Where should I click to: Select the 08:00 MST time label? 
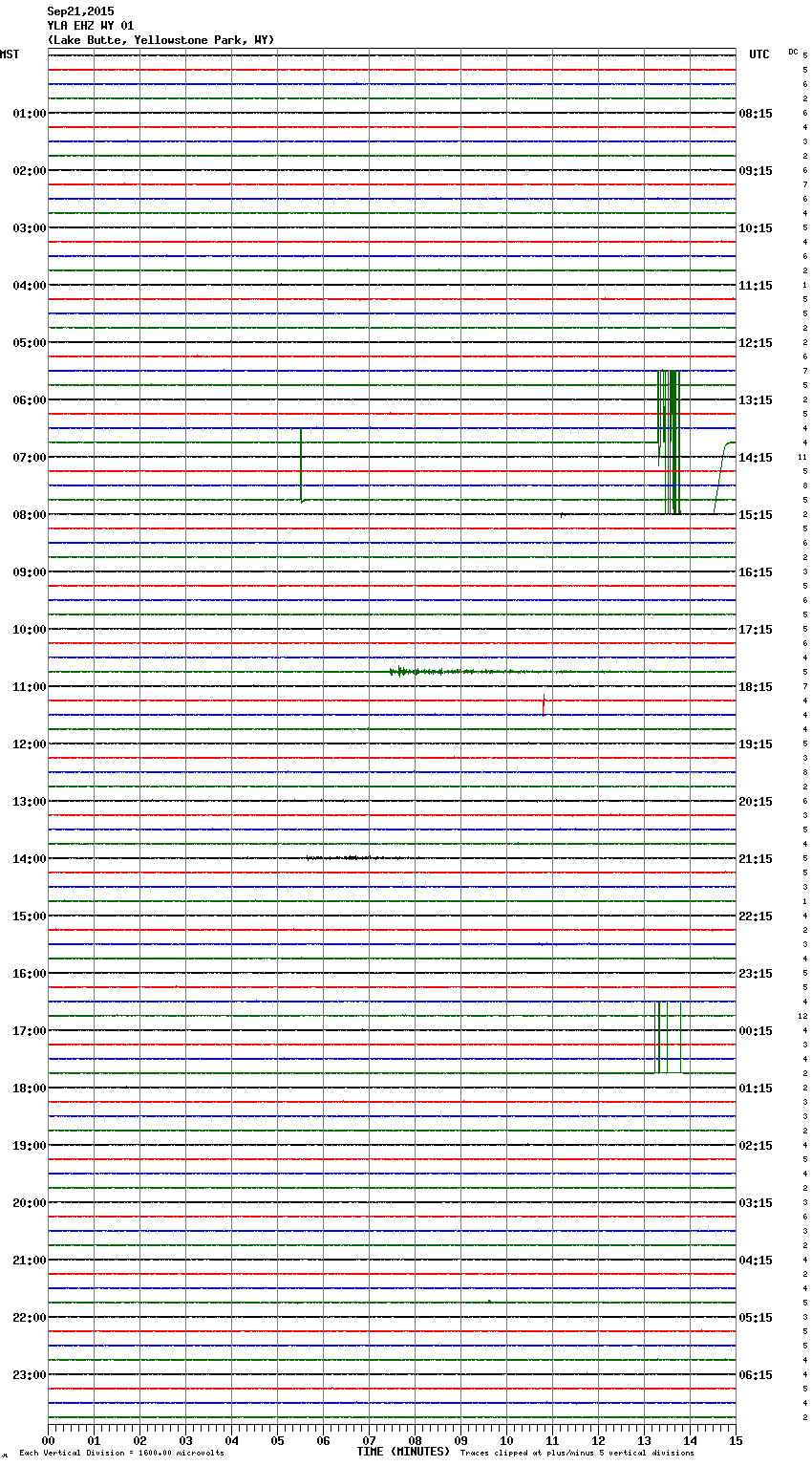click(x=30, y=515)
